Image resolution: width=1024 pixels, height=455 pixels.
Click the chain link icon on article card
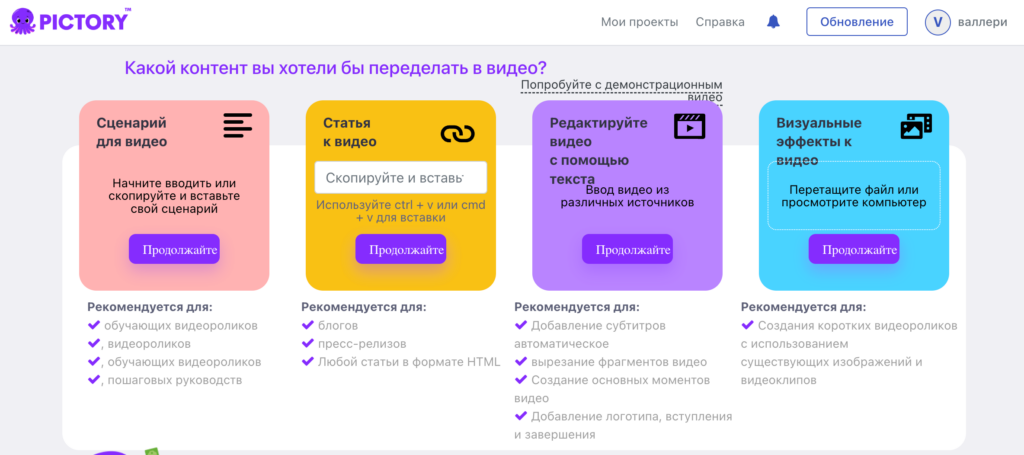point(457,133)
